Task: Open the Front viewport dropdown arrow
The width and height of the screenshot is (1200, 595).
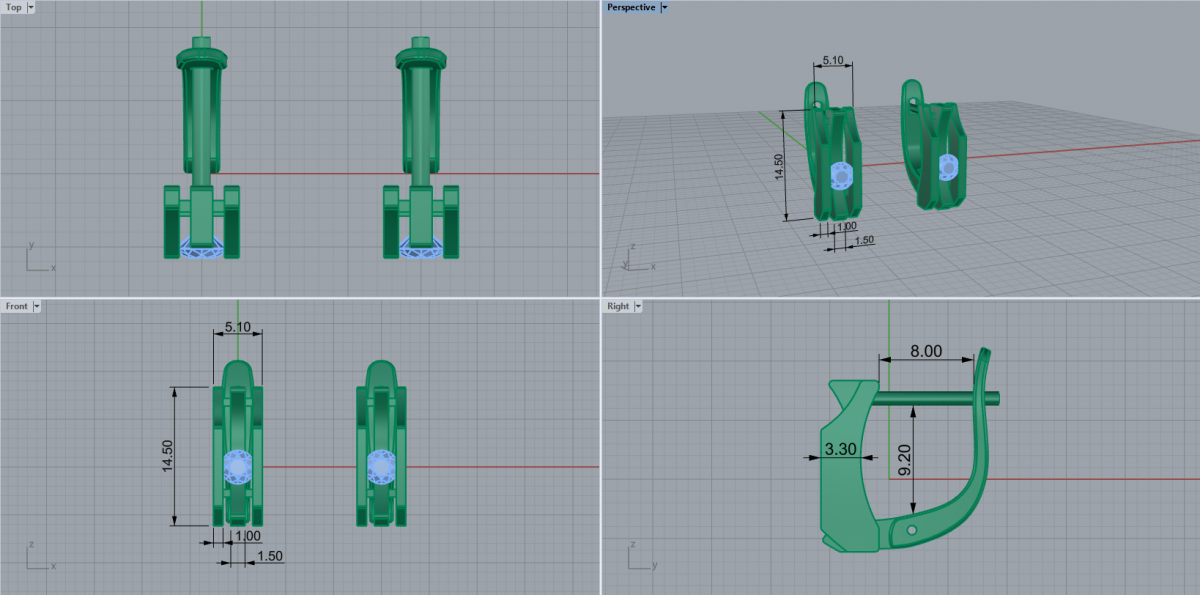Action: [37, 306]
